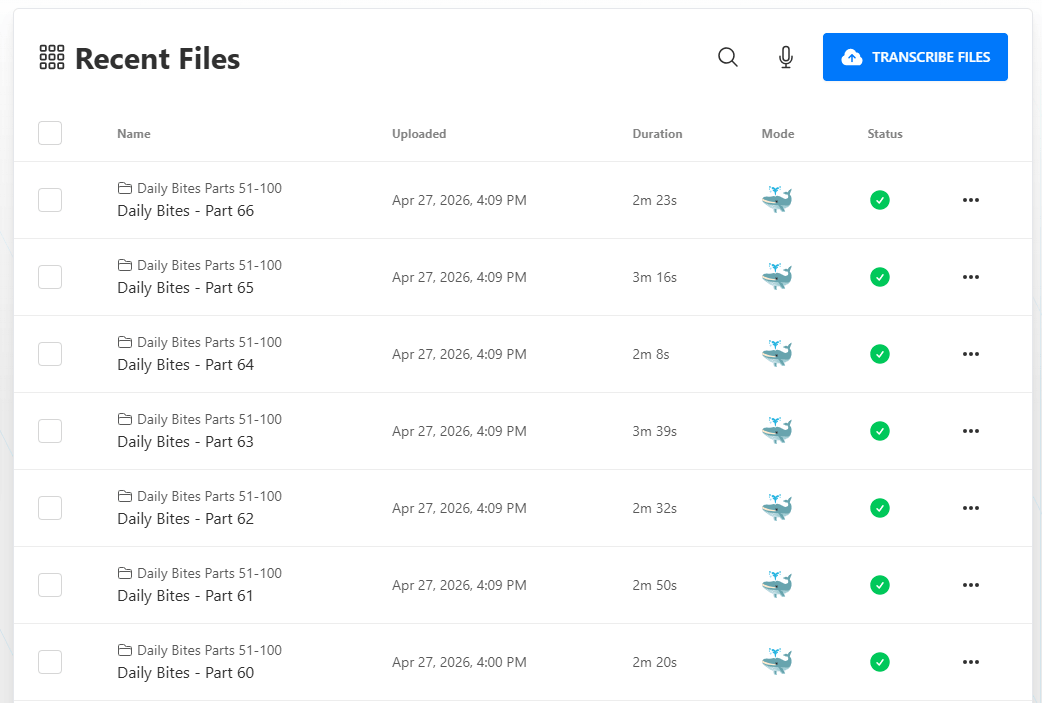Toggle the select-all checkbox in header
Image resolution: width=1042 pixels, height=703 pixels.
[x=50, y=133]
